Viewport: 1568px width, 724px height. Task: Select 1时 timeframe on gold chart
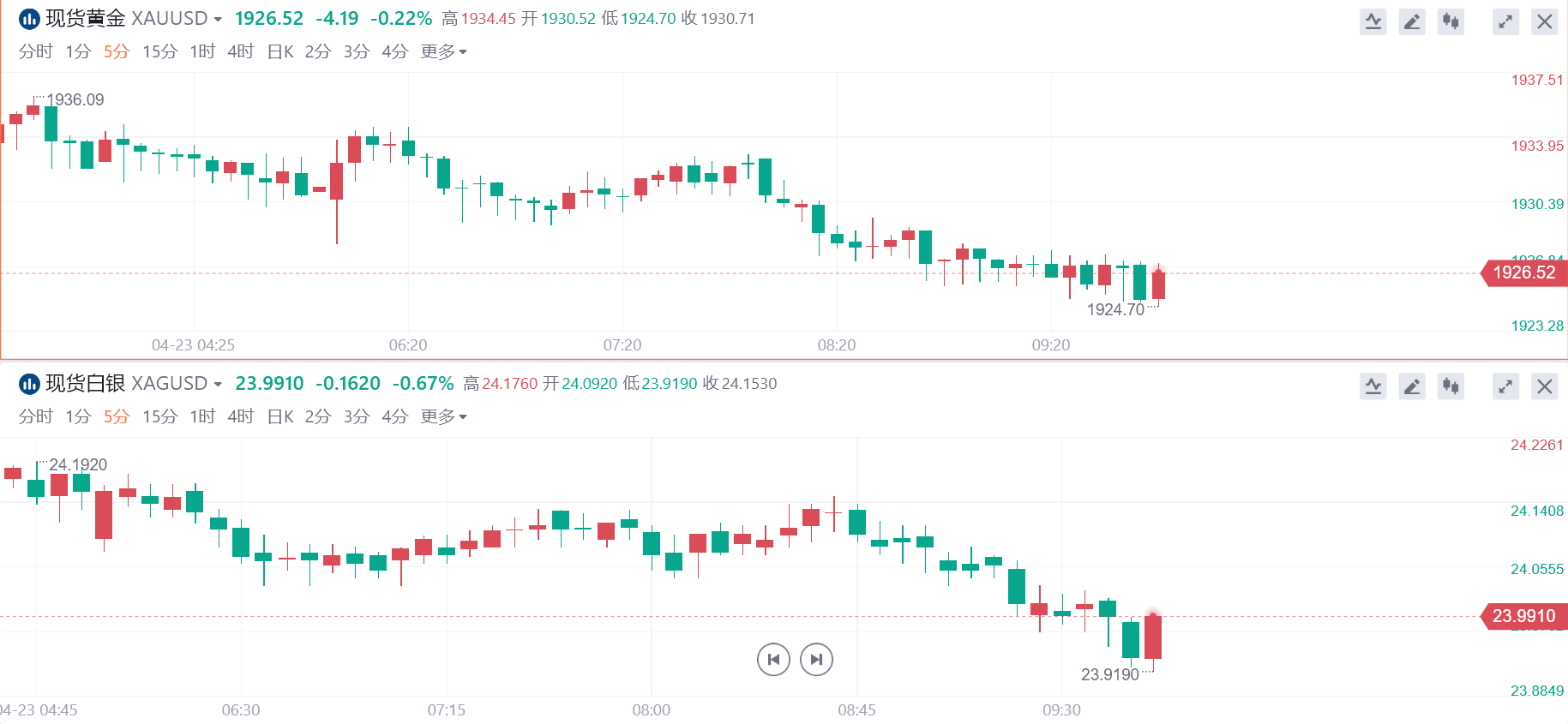point(202,52)
